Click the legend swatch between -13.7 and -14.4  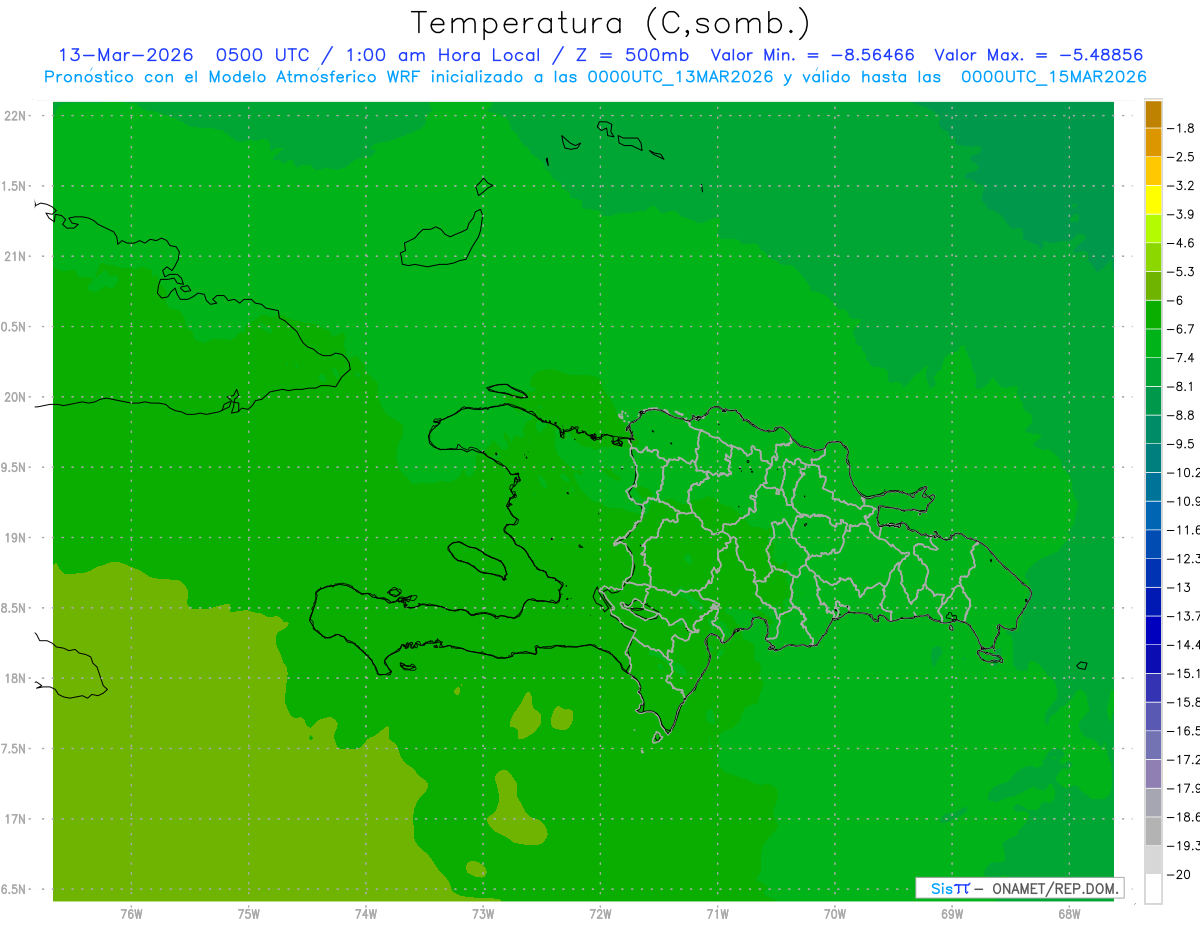(1153, 630)
